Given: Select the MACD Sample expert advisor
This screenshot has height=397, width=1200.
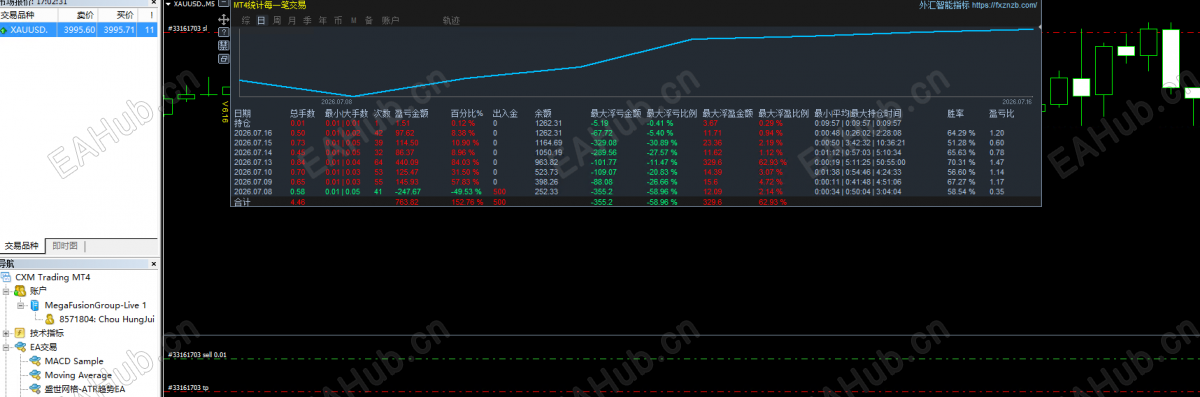Looking at the screenshot, I should pyautogui.click(x=73, y=361).
